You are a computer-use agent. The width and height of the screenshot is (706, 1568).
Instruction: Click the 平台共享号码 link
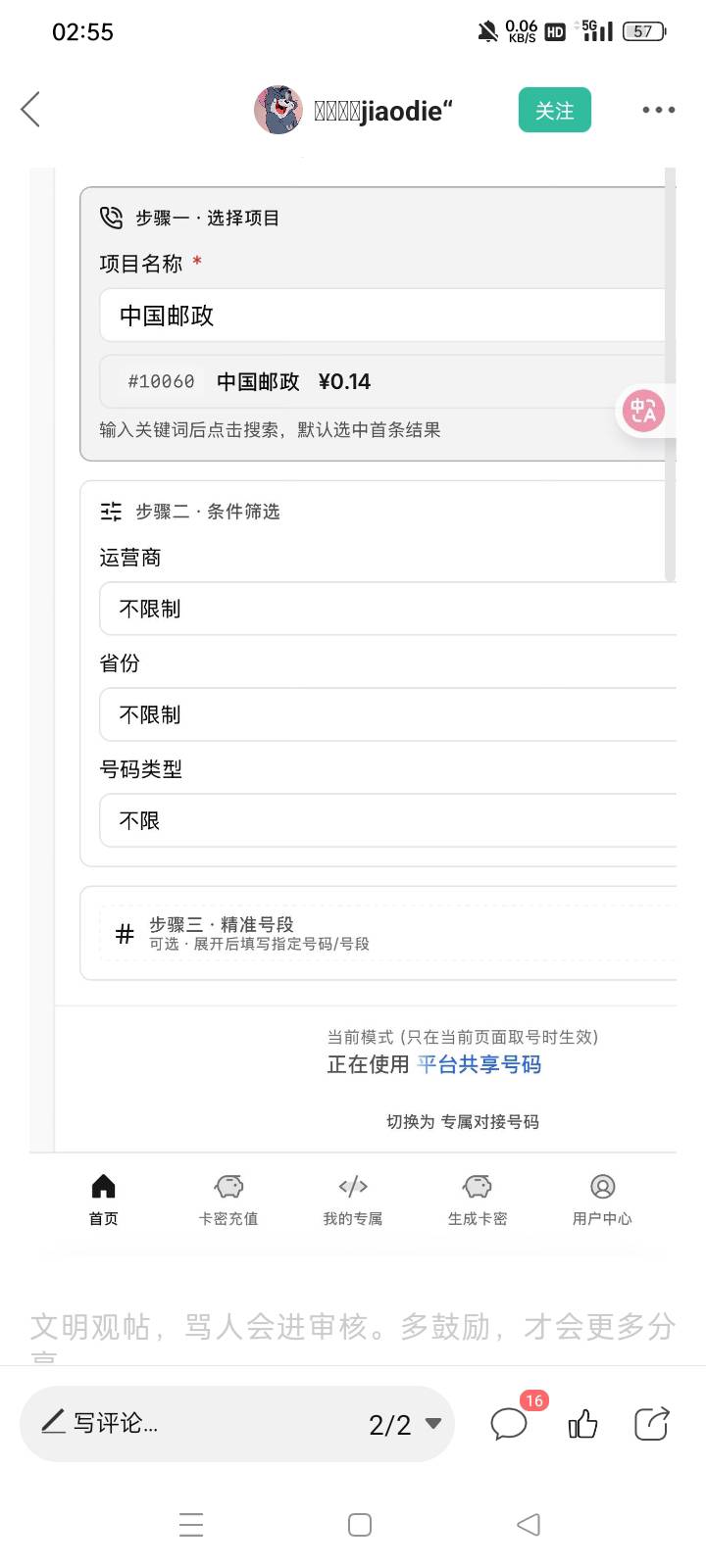click(x=479, y=1064)
